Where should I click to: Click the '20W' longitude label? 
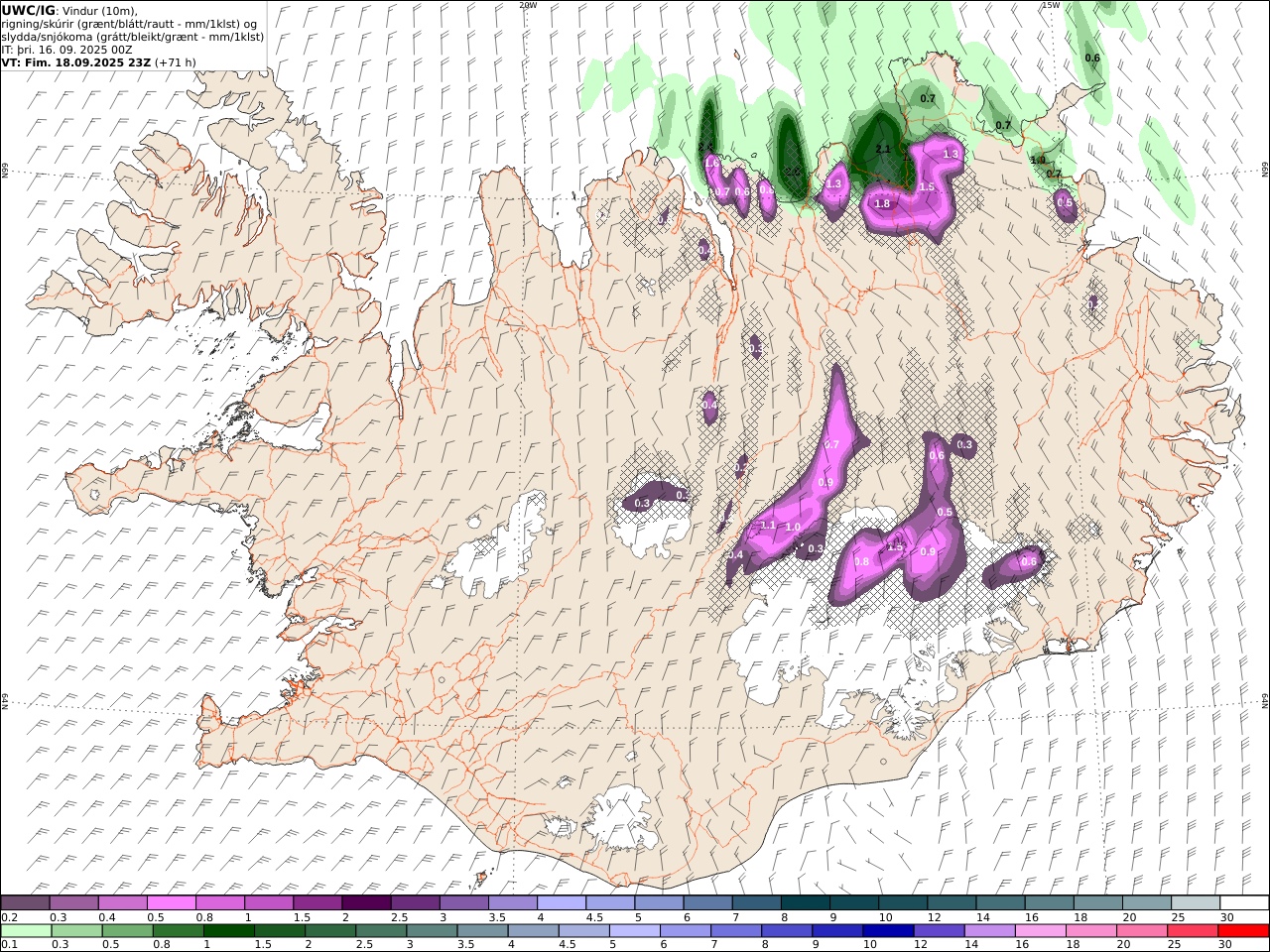(x=528, y=5)
